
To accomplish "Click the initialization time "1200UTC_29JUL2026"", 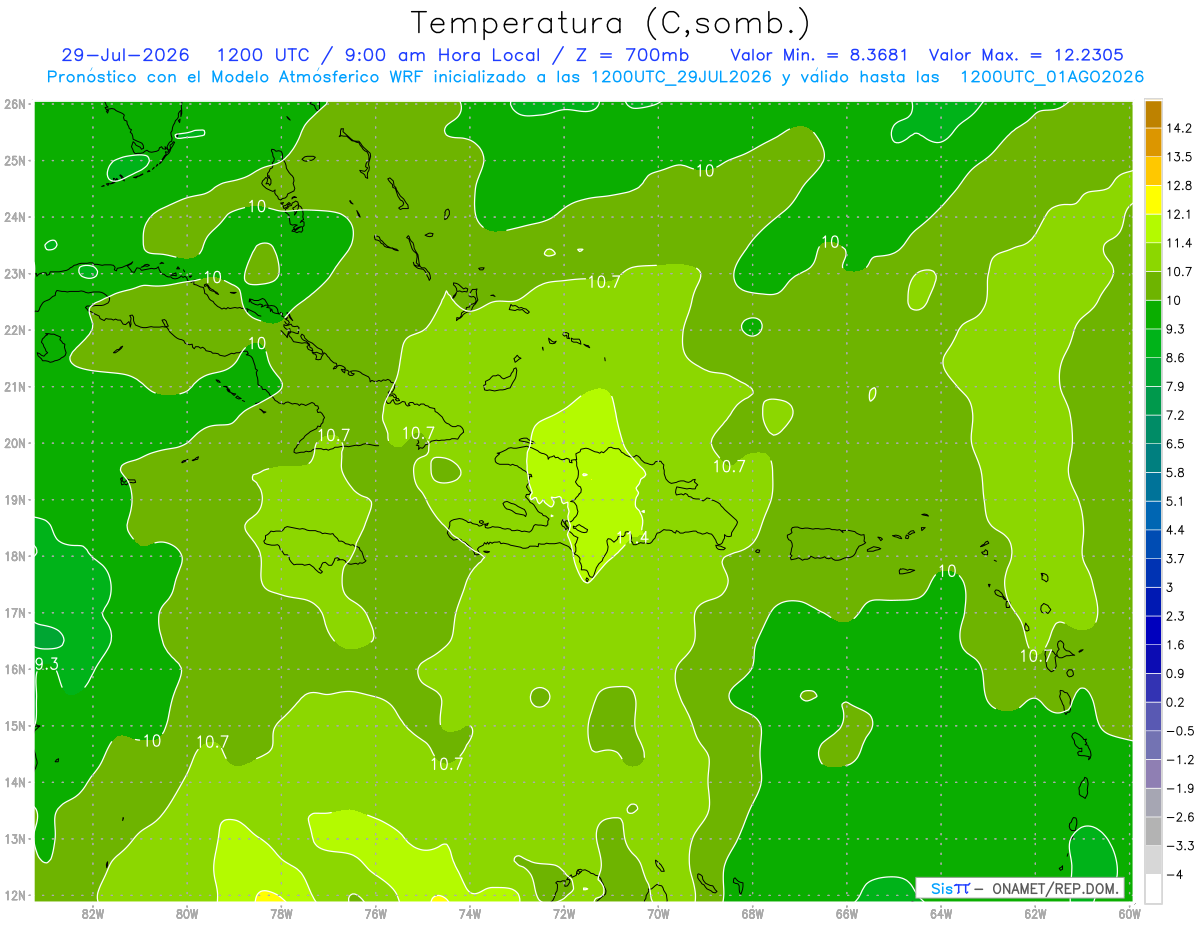I will pyautogui.click(x=681, y=77).
